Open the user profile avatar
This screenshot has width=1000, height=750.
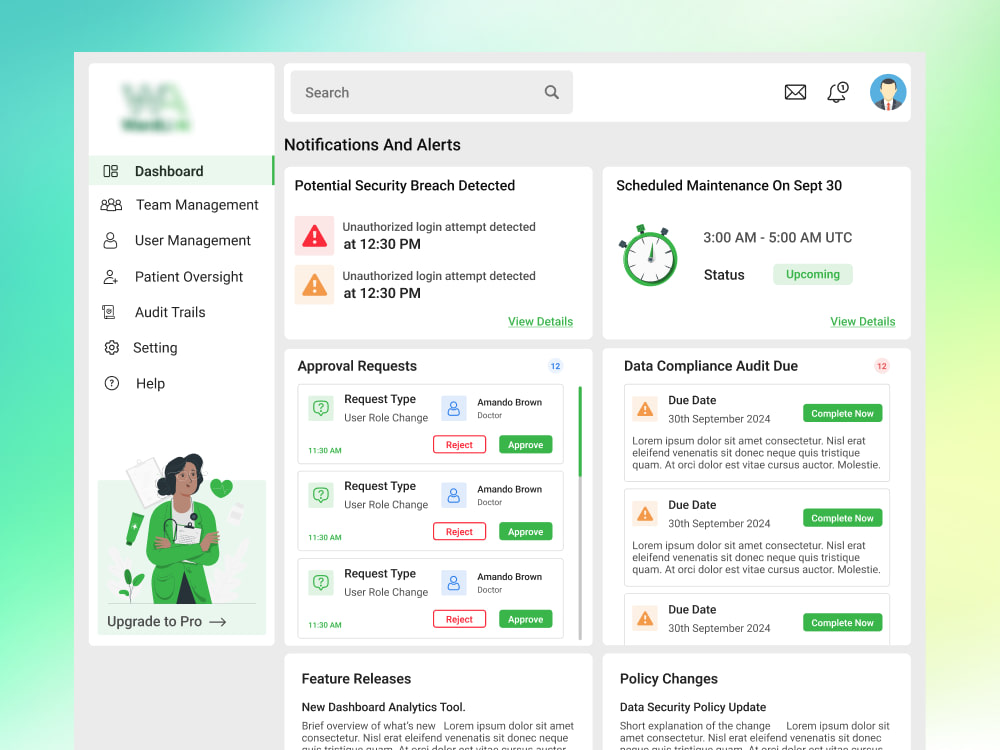tap(888, 92)
